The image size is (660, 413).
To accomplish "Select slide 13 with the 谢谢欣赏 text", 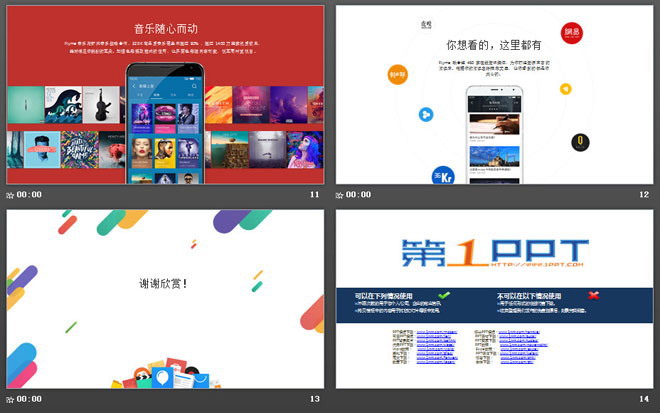I will click(165, 299).
